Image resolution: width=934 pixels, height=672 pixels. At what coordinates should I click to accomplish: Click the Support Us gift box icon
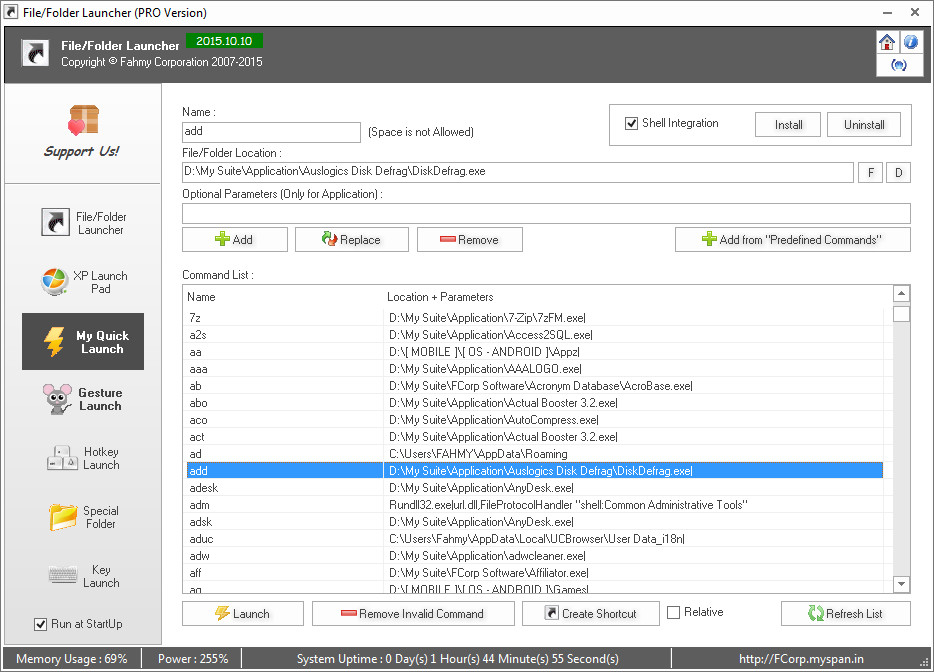83,120
